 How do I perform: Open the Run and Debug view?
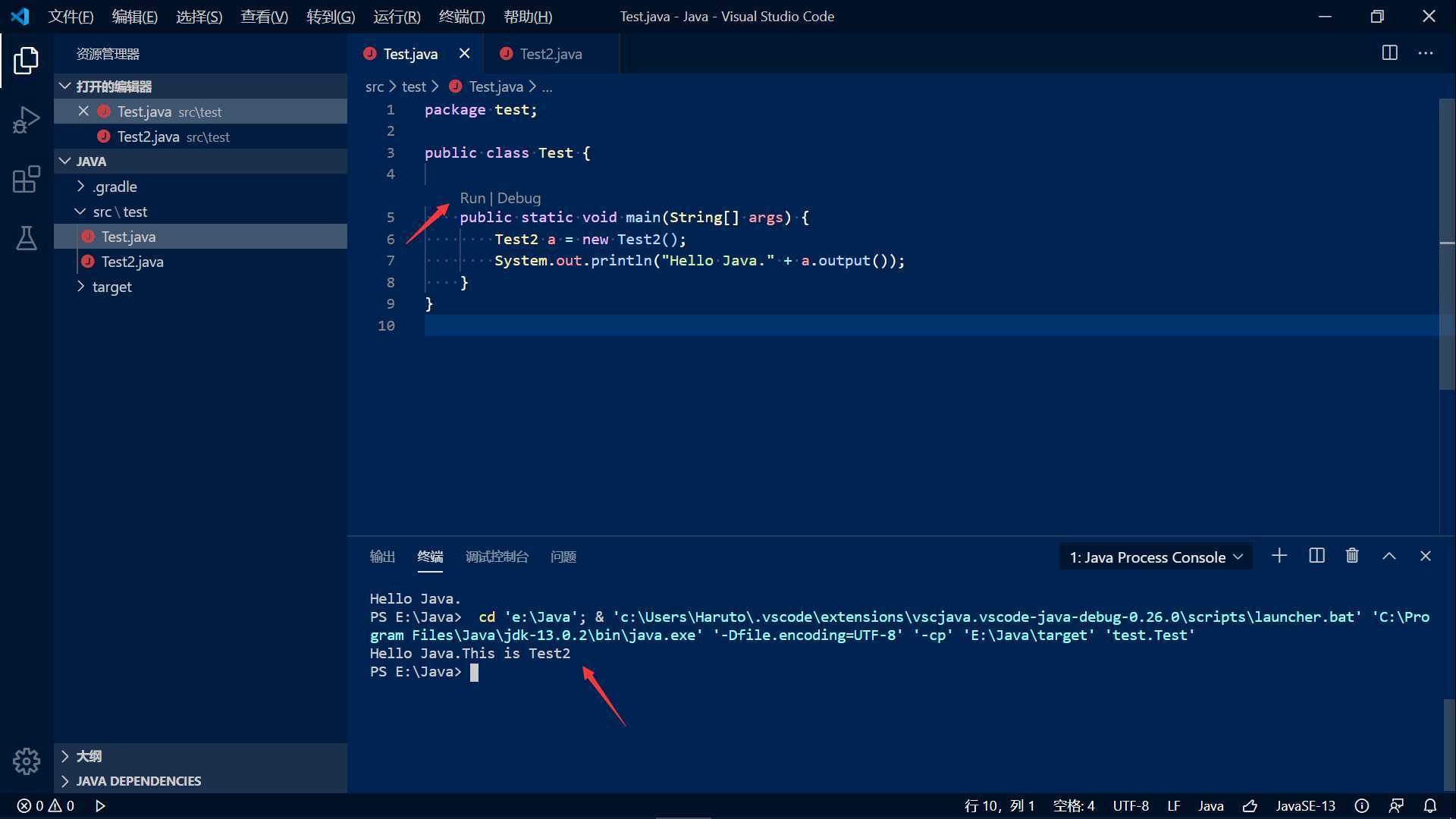(x=27, y=120)
